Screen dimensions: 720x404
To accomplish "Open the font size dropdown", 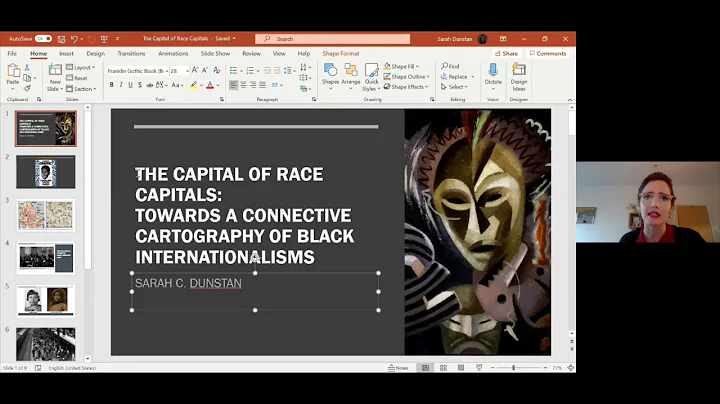I will 187,71.
